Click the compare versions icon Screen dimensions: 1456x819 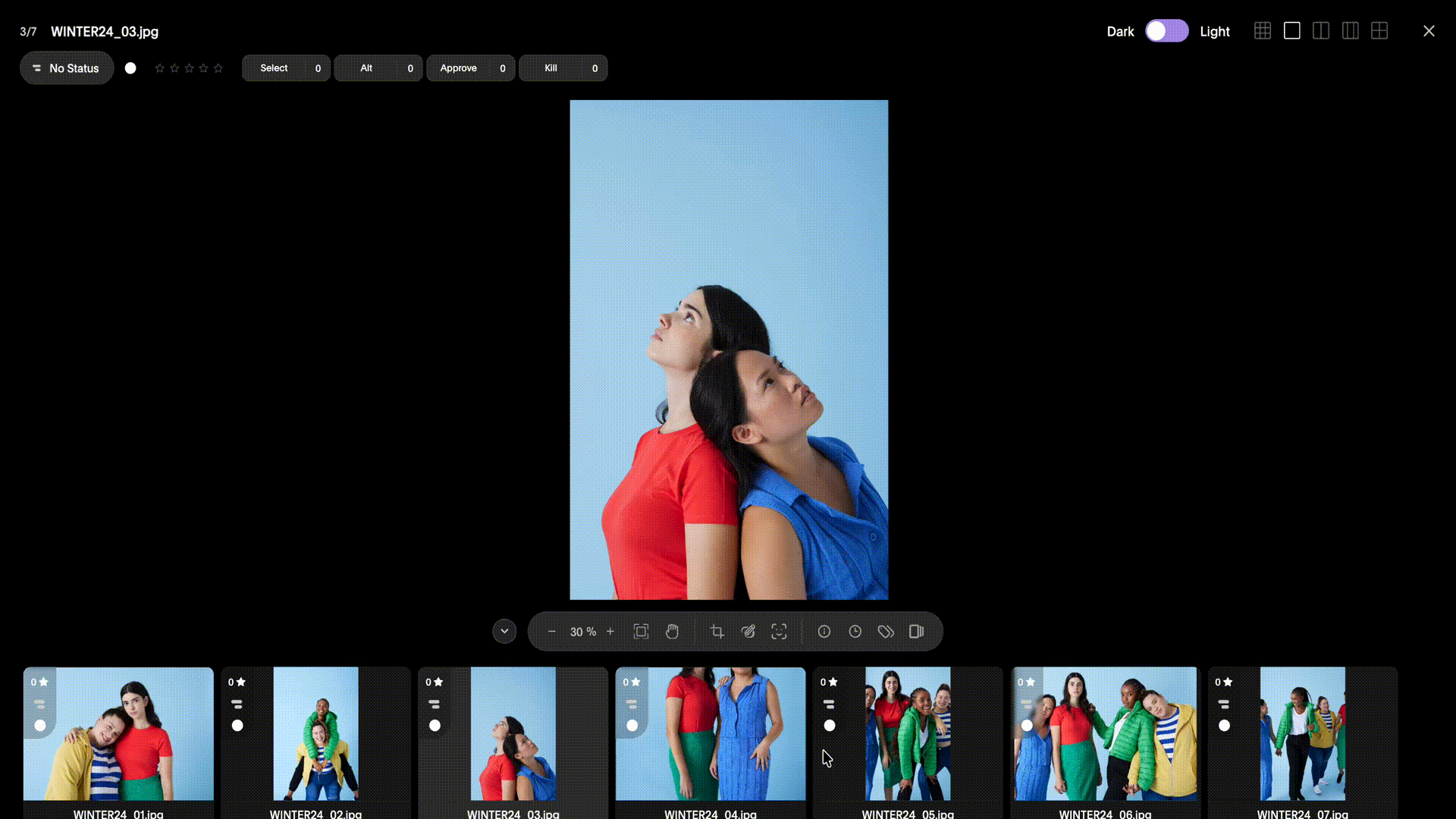pyautogui.click(x=916, y=632)
